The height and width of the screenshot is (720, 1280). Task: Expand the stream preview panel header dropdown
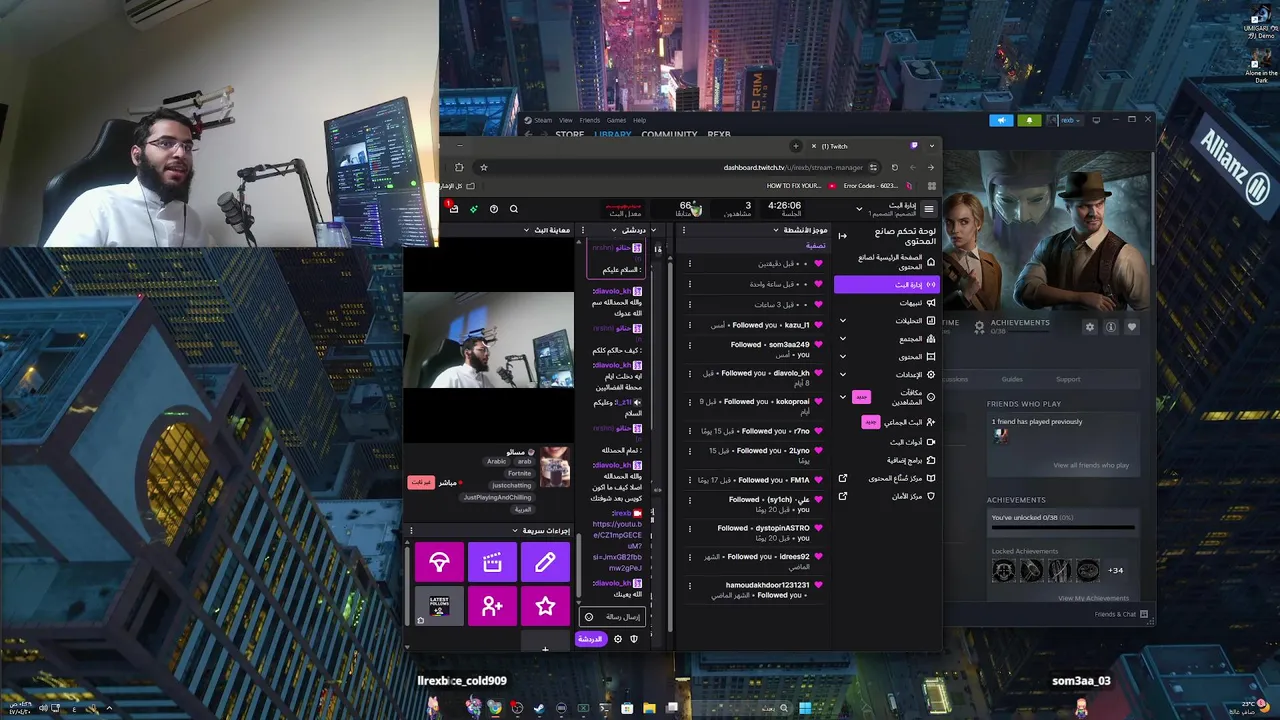(x=527, y=230)
